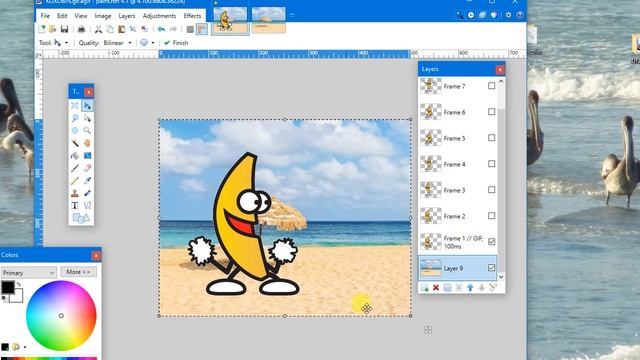Select the Move Selected Pixels tool
This screenshot has height=360, width=640.
click(x=87, y=106)
